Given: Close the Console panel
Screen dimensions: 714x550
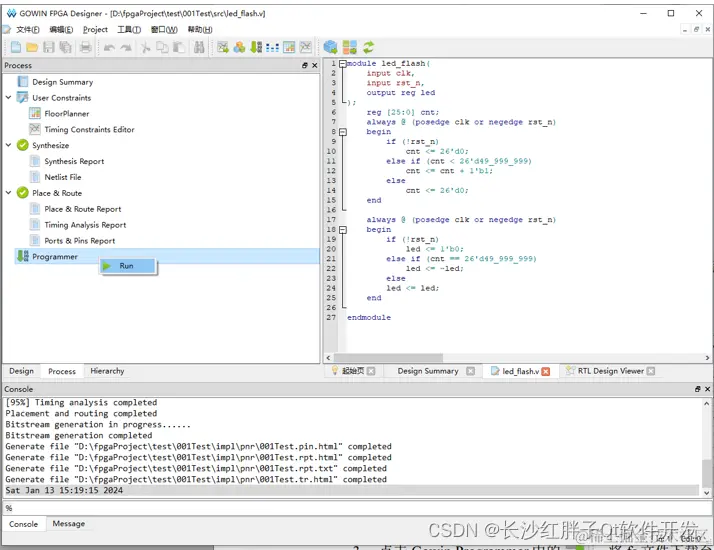Looking at the screenshot, I should pos(707,389).
